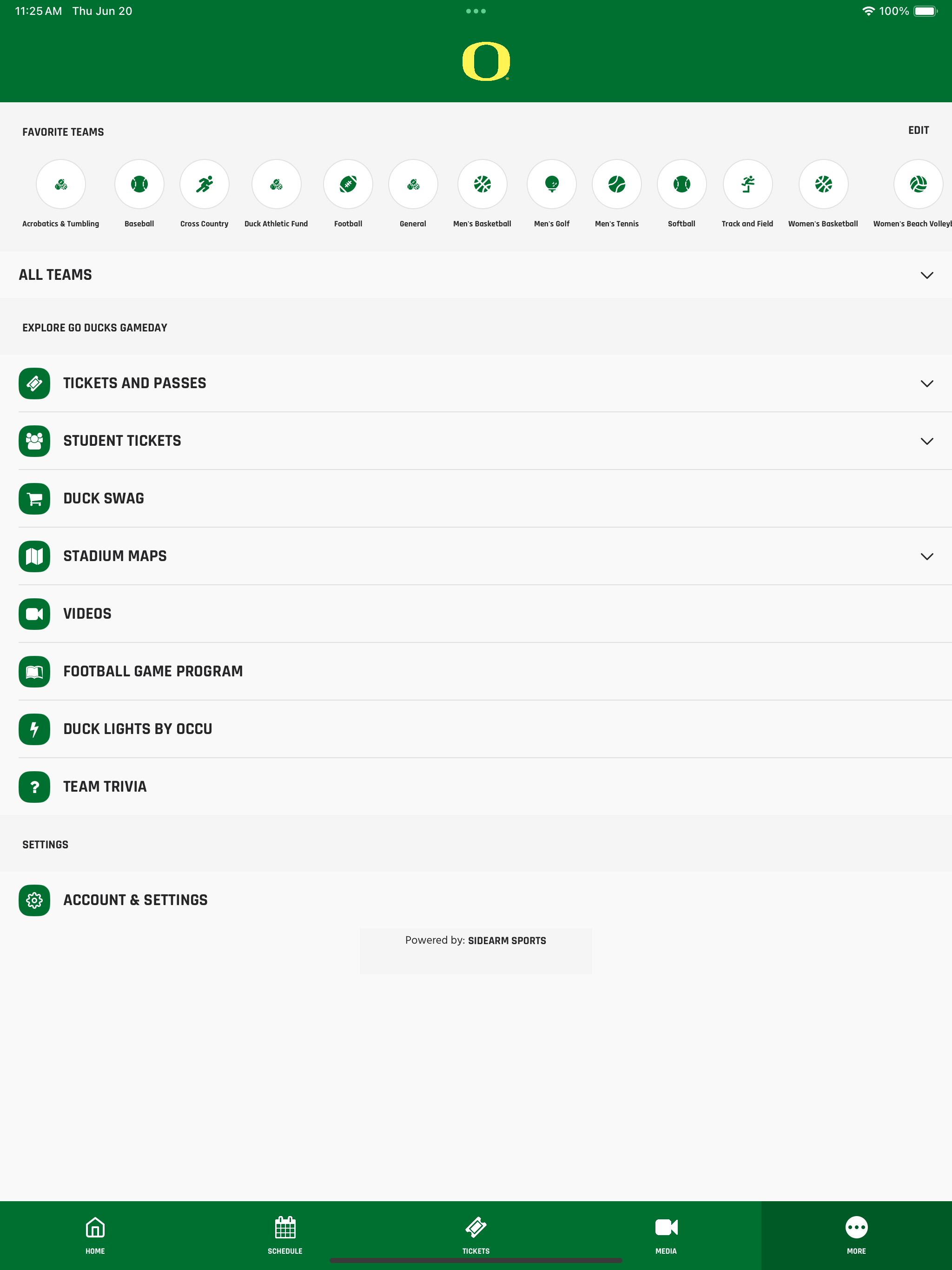Image resolution: width=952 pixels, height=1270 pixels.
Task: Tap the Duck Athletic Fund icon
Action: tap(276, 184)
